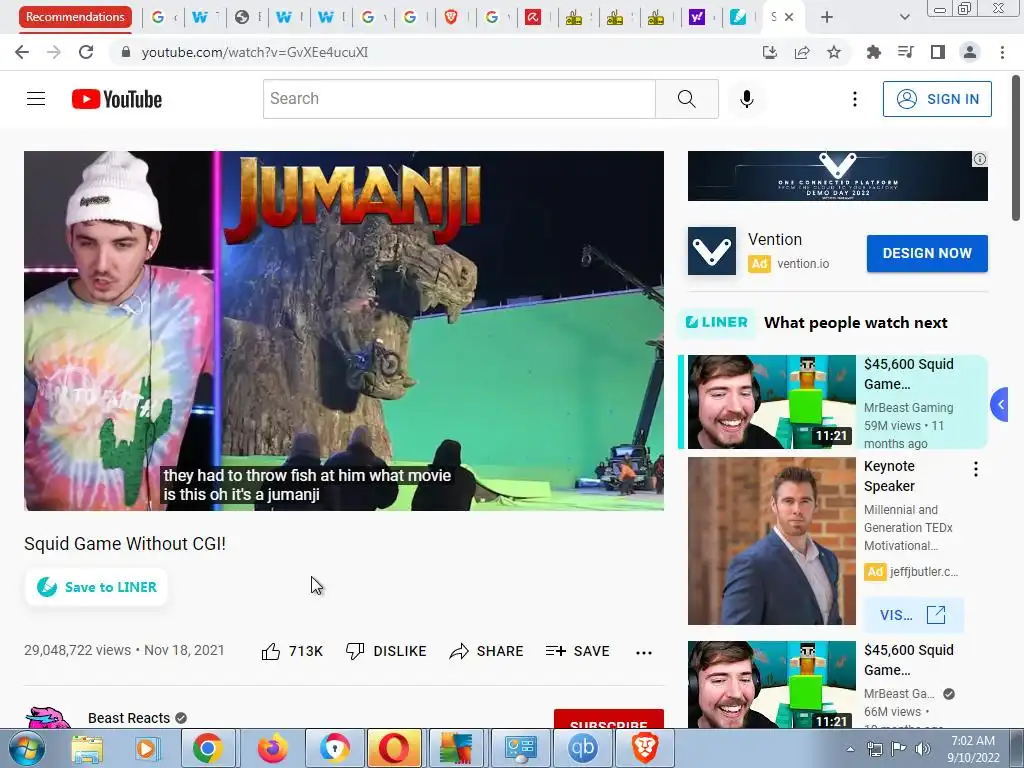
Task: Open the Vention banner ad image
Action: (x=837, y=176)
